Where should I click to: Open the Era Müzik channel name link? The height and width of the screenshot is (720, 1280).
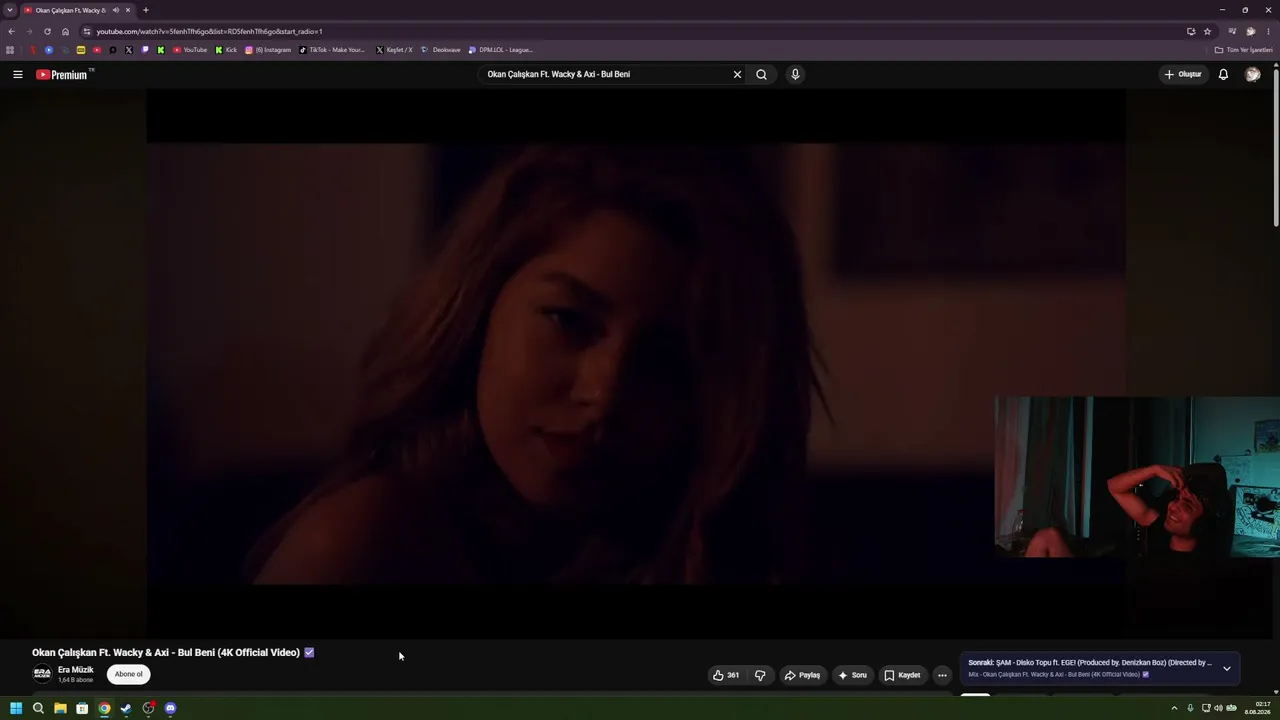point(76,670)
